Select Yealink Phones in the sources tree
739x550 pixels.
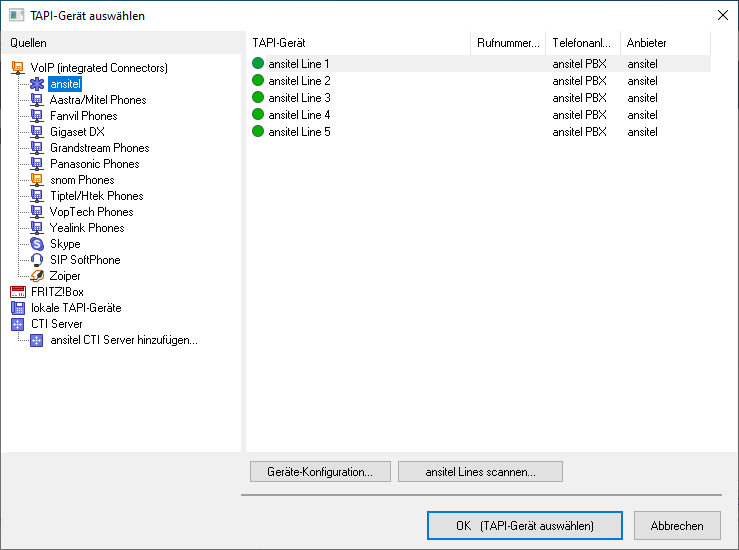87,228
